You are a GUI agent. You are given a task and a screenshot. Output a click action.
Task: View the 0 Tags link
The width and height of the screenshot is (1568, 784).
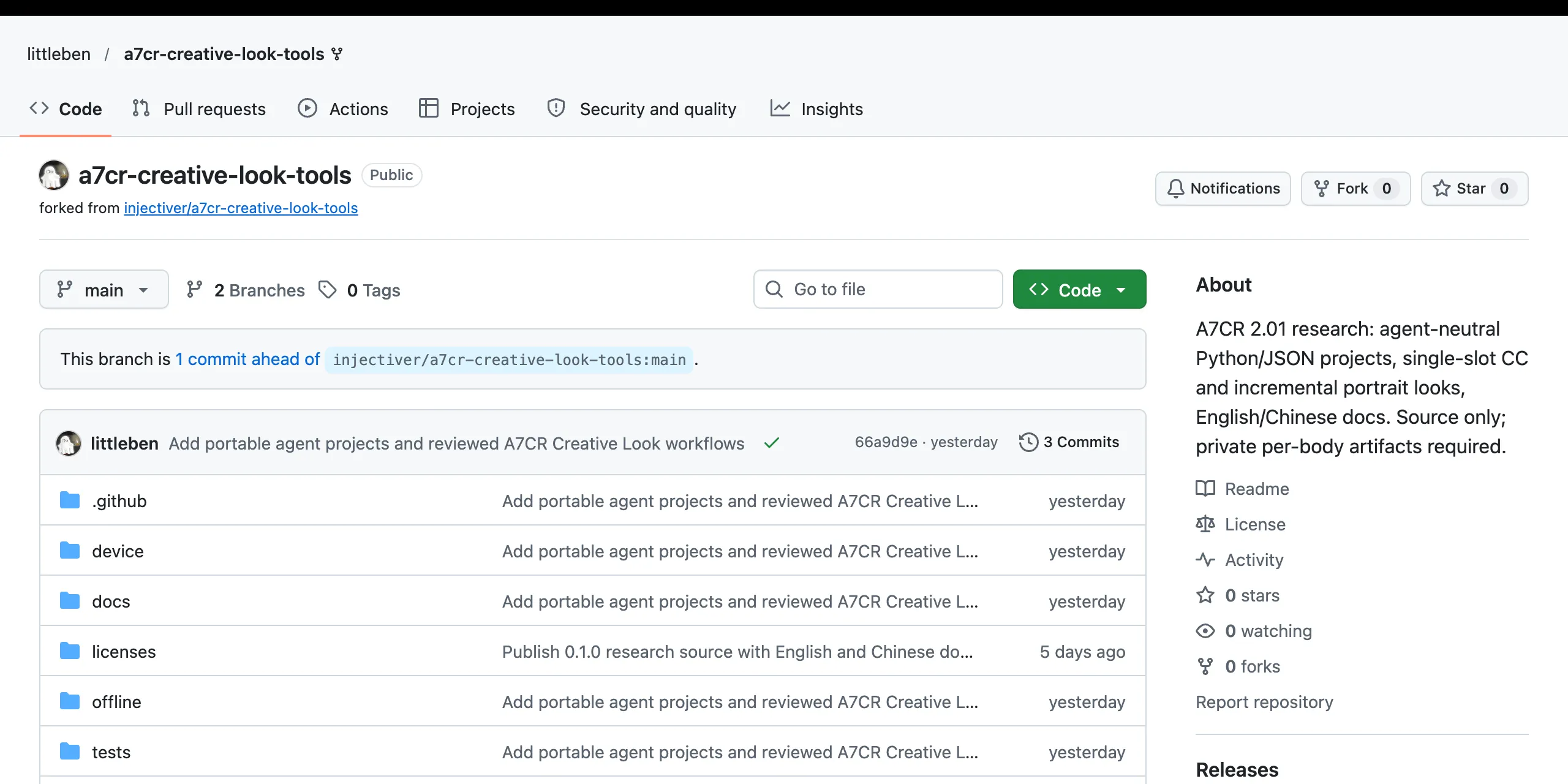(x=360, y=290)
